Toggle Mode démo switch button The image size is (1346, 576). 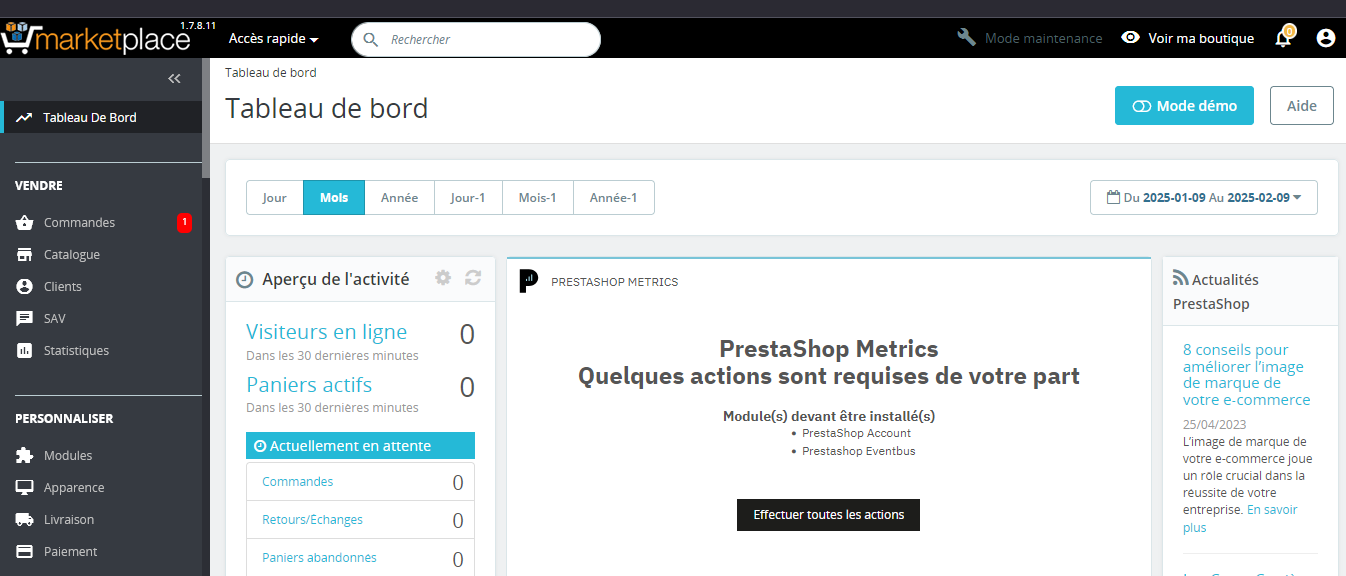click(1184, 105)
